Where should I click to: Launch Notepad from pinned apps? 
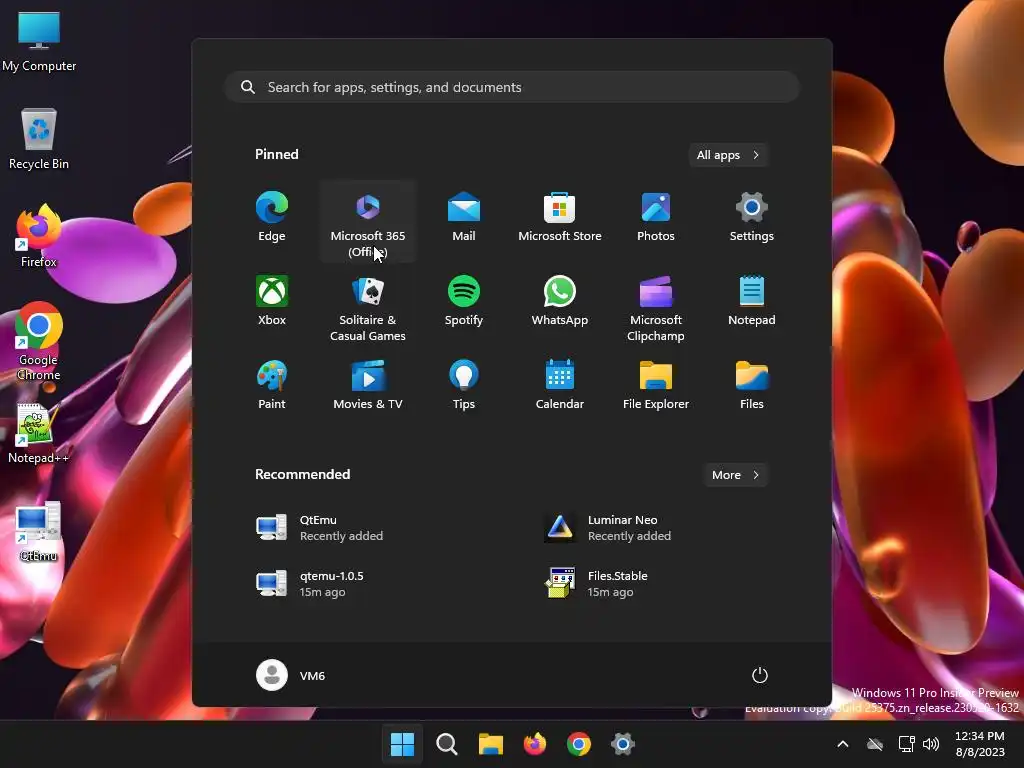pyautogui.click(x=752, y=302)
